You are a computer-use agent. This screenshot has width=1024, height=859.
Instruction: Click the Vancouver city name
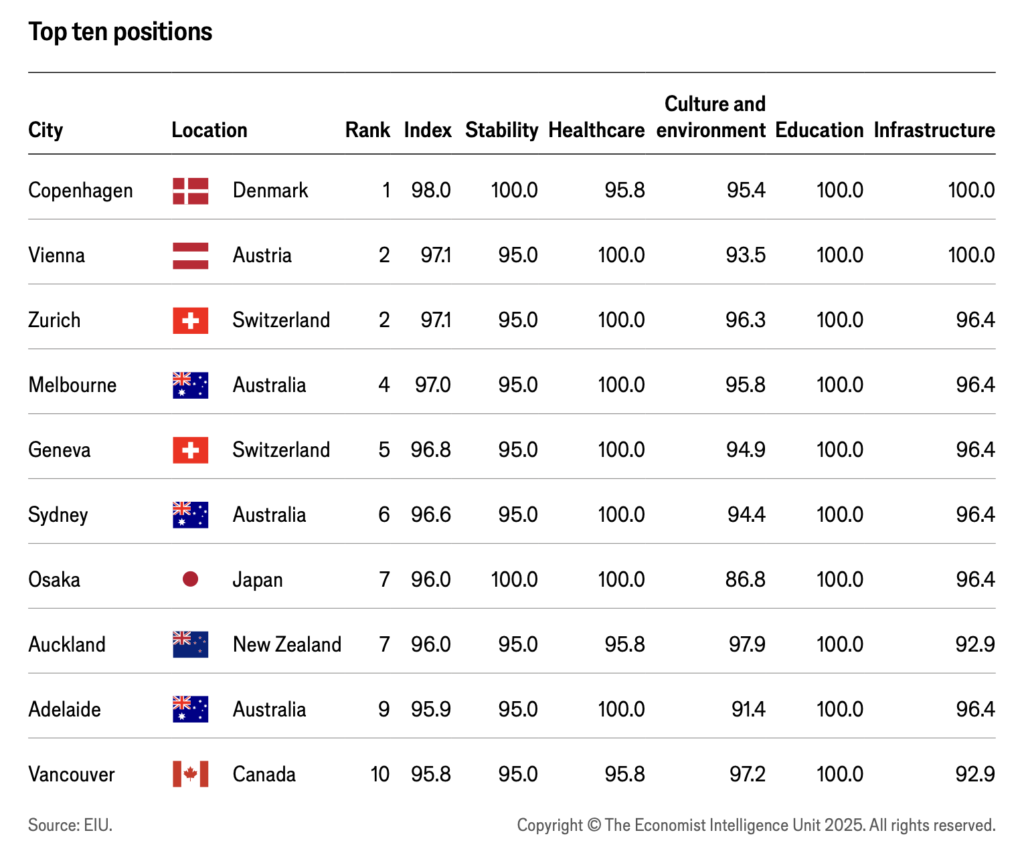tap(71, 774)
